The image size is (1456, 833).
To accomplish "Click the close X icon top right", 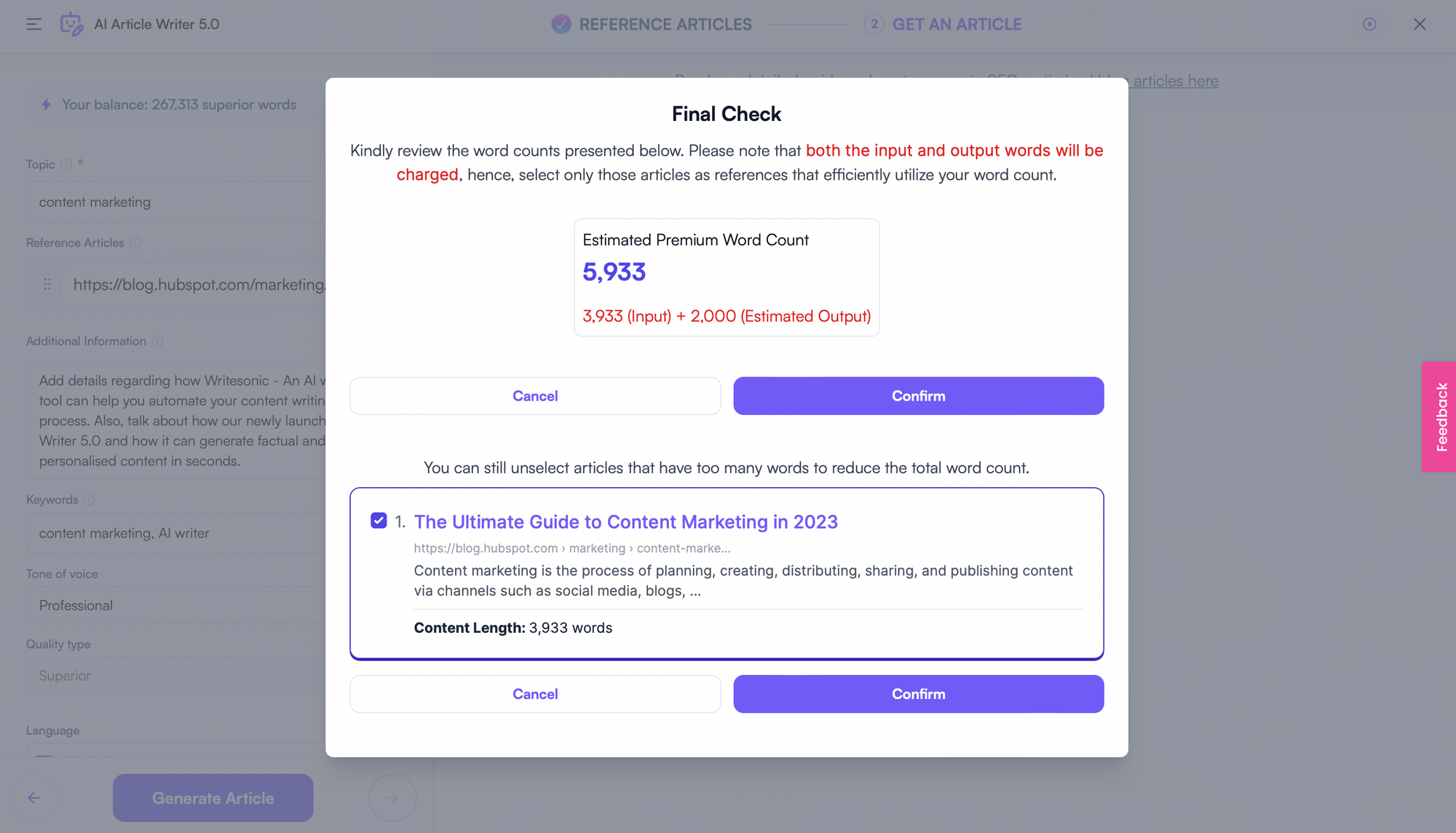I will click(x=1420, y=24).
